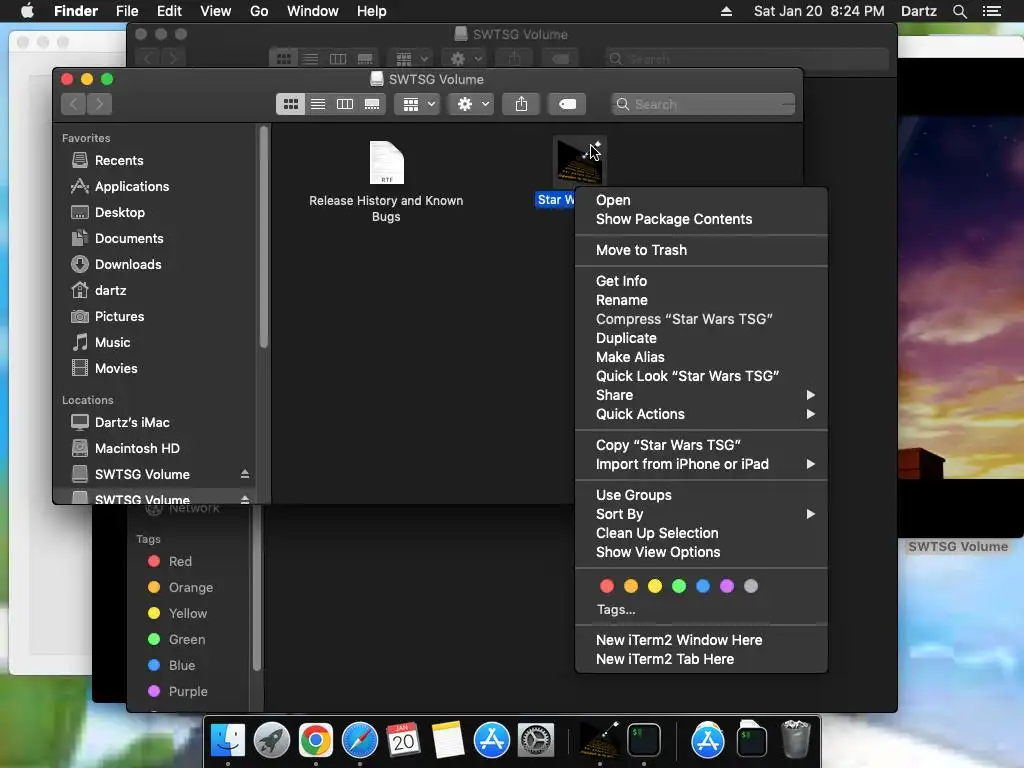Screen dimensions: 1024x768
Task: Open the Action gear menu in front toolbar
Action: click(x=472, y=104)
